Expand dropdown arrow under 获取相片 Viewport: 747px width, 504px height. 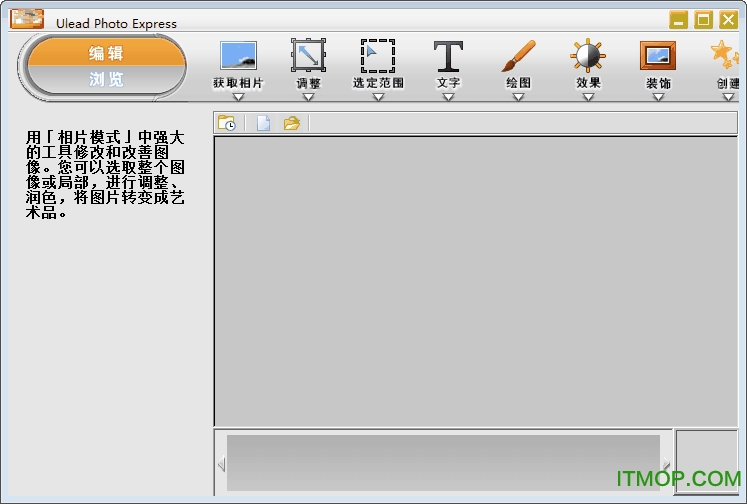click(x=238, y=97)
